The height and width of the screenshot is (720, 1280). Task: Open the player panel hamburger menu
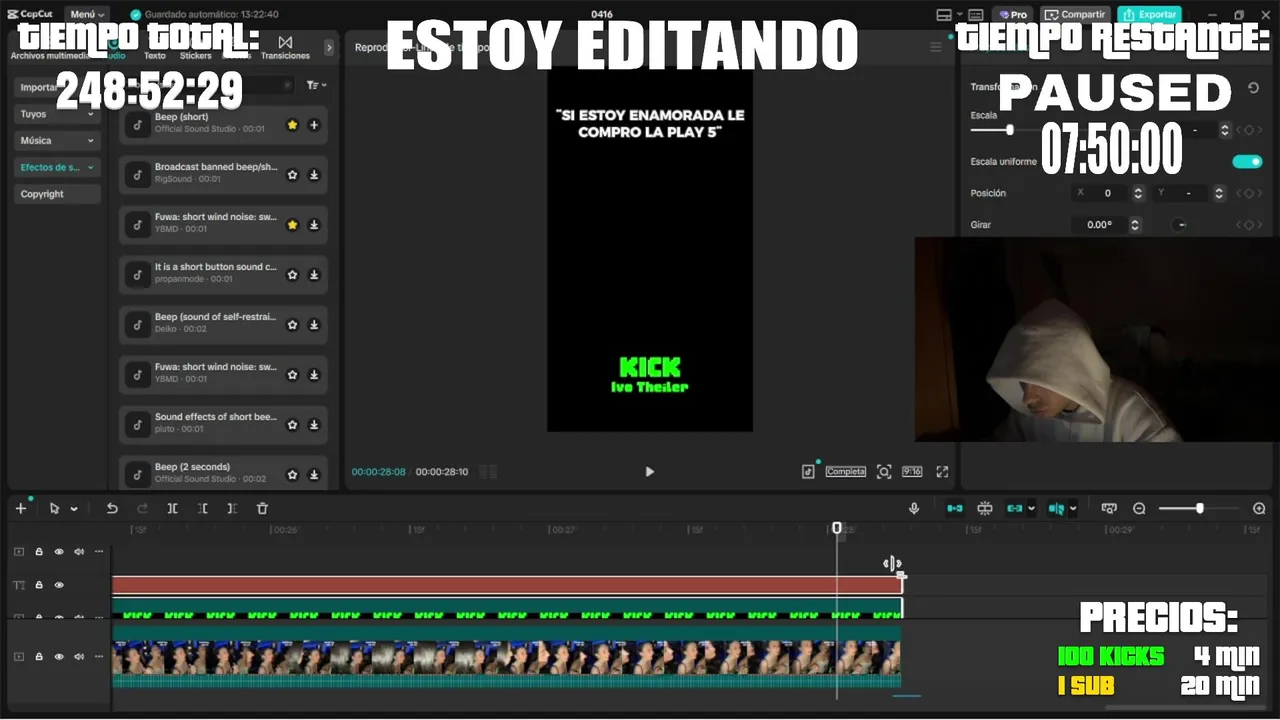pyautogui.click(x=936, y=47)
